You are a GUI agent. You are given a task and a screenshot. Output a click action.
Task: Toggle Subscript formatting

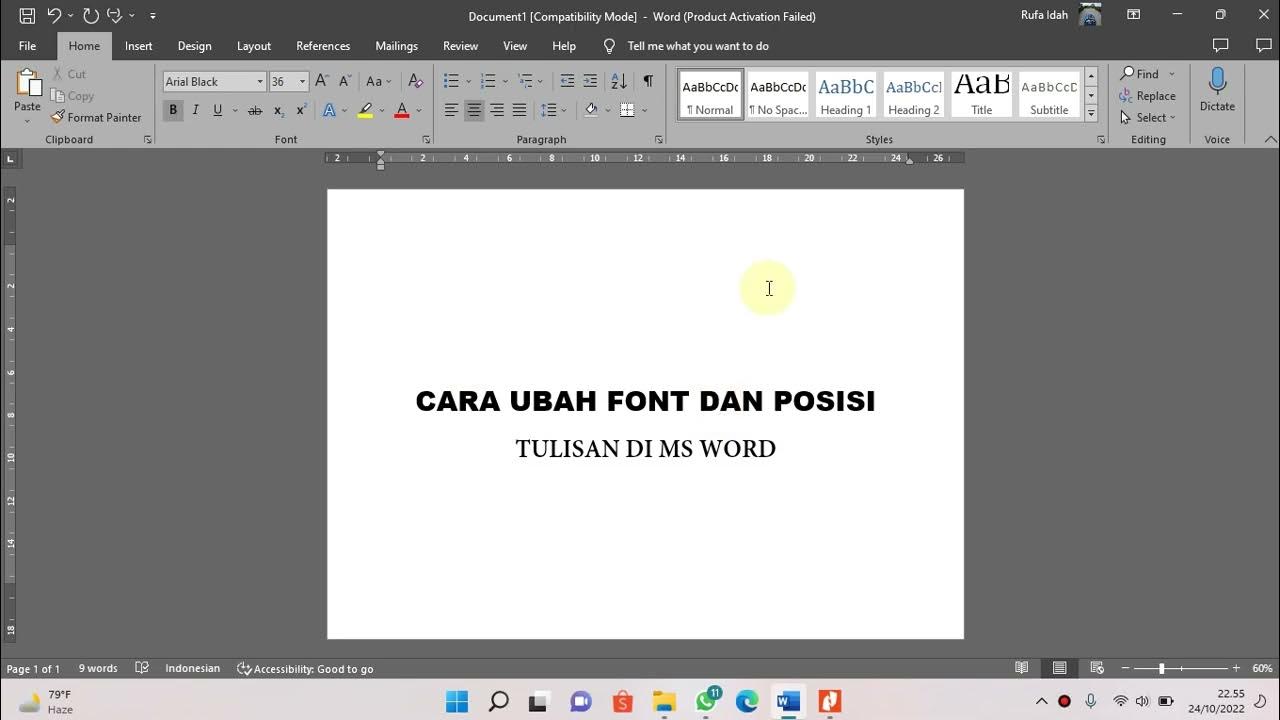pos(279,110)
